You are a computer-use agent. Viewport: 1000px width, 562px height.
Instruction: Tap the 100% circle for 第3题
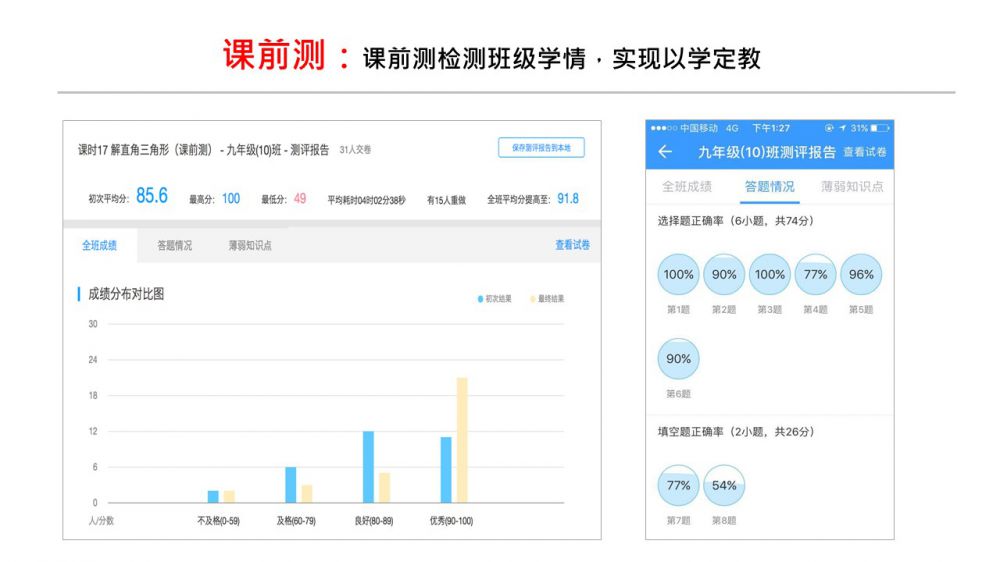coord(770,274)
